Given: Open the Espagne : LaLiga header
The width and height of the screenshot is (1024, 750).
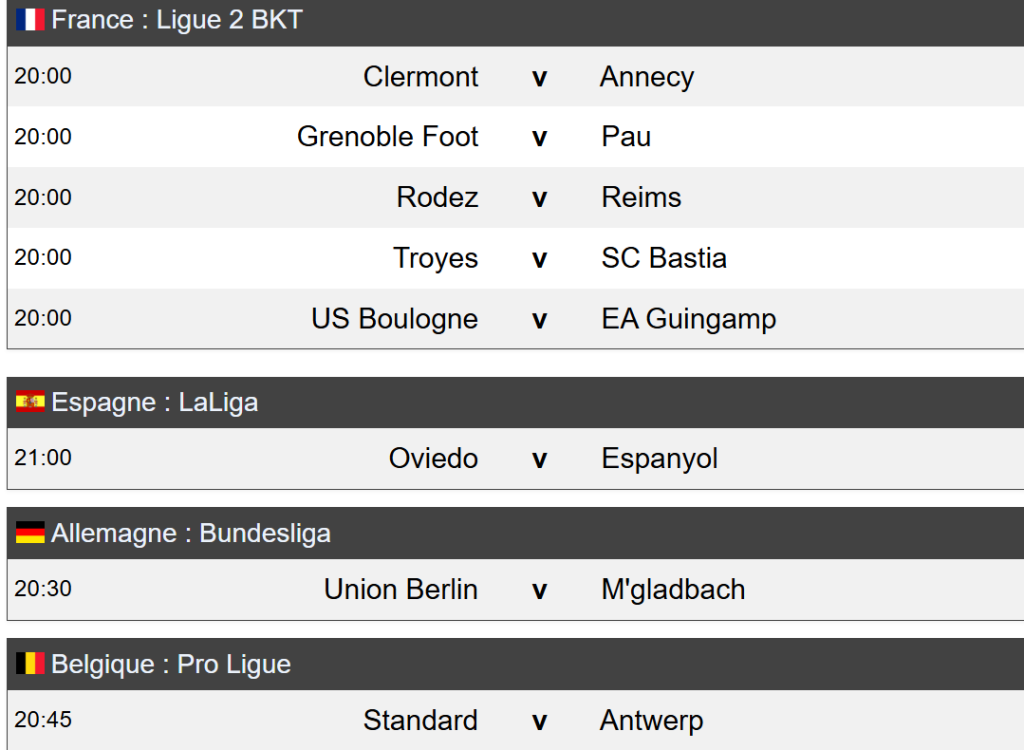Looking at the screenshot, I should click(x=155, y=402).
